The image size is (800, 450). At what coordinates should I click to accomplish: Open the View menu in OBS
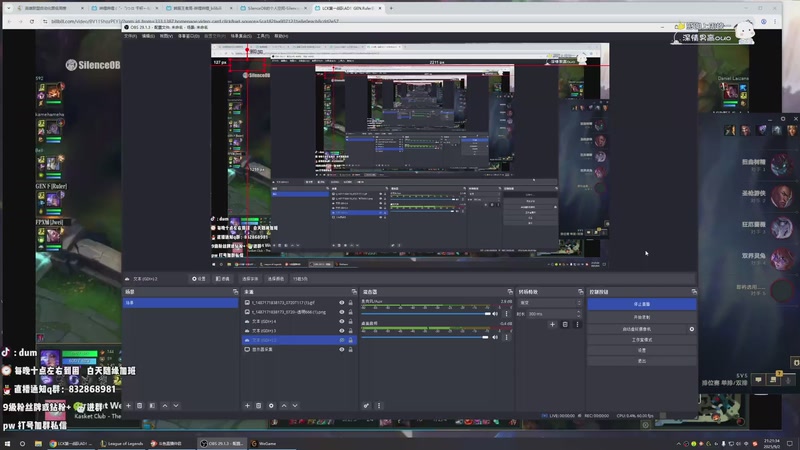tap(166, 36)
